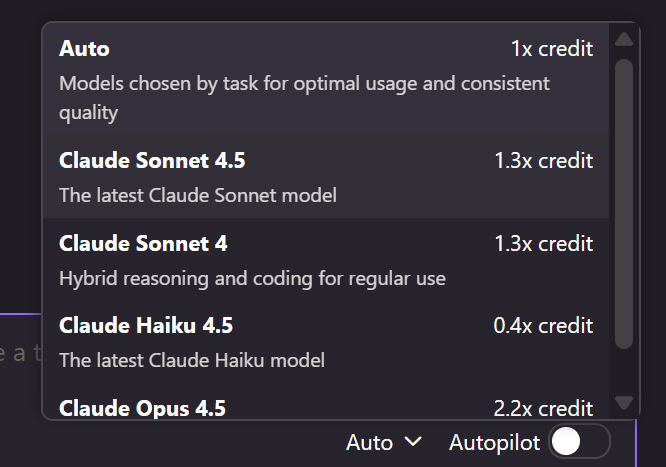Click 'The latest Claude Haiku model' description
Viewport: 666px width, 467px height.
click(x=192, y=360)
